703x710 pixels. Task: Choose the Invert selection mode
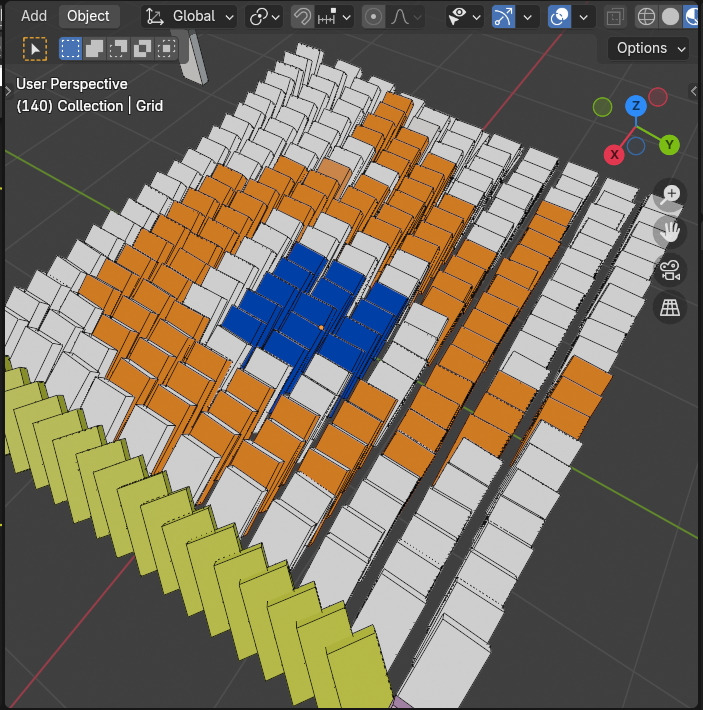142,48
